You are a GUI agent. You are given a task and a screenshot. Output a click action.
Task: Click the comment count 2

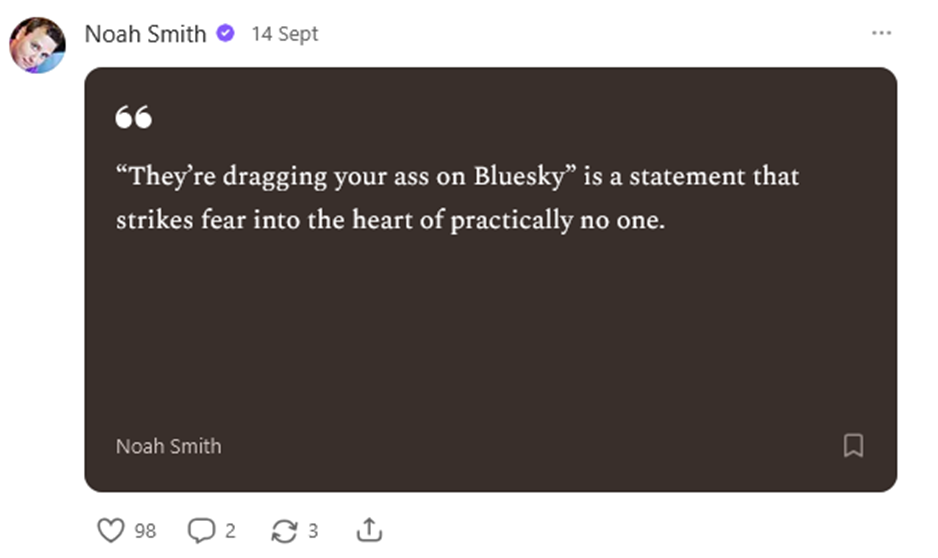[230, 531]
